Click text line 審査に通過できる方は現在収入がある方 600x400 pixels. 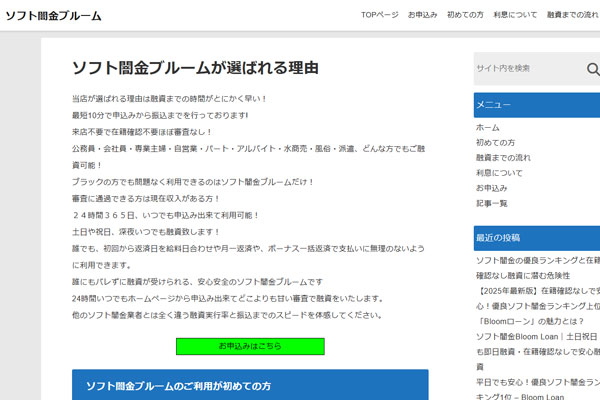145,199
